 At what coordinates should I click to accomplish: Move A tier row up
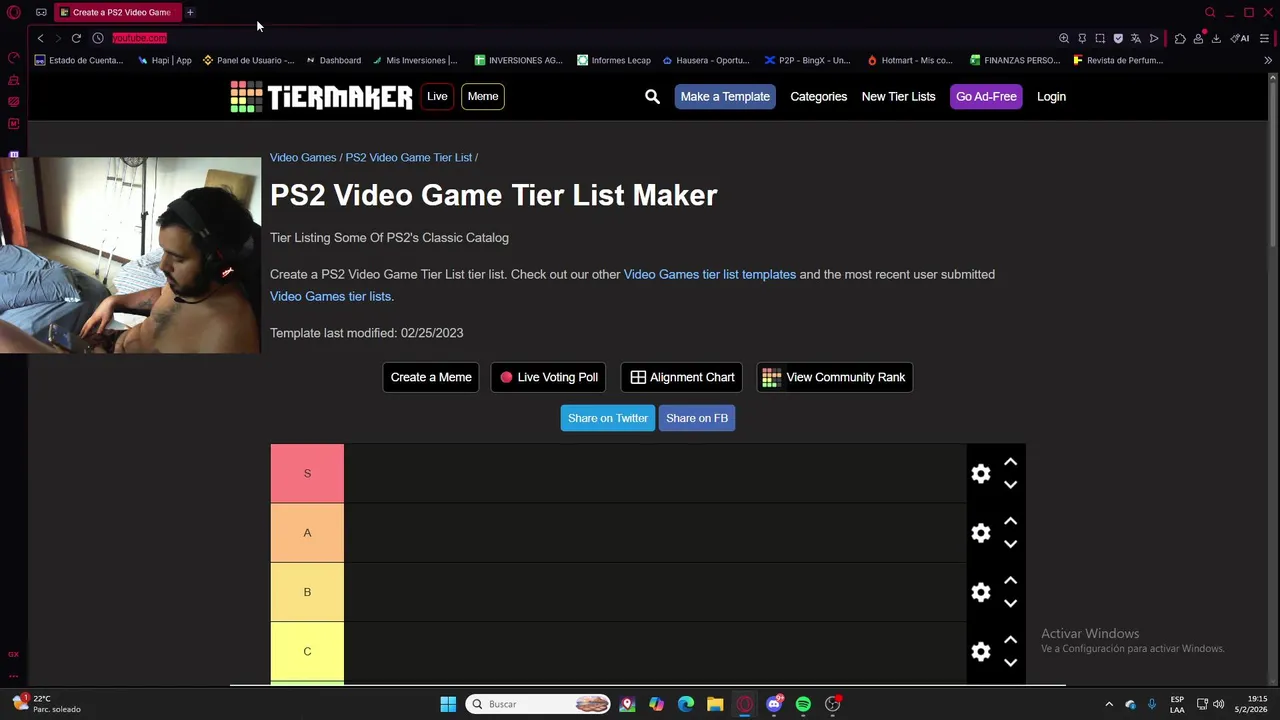[x=1010, y=521]
